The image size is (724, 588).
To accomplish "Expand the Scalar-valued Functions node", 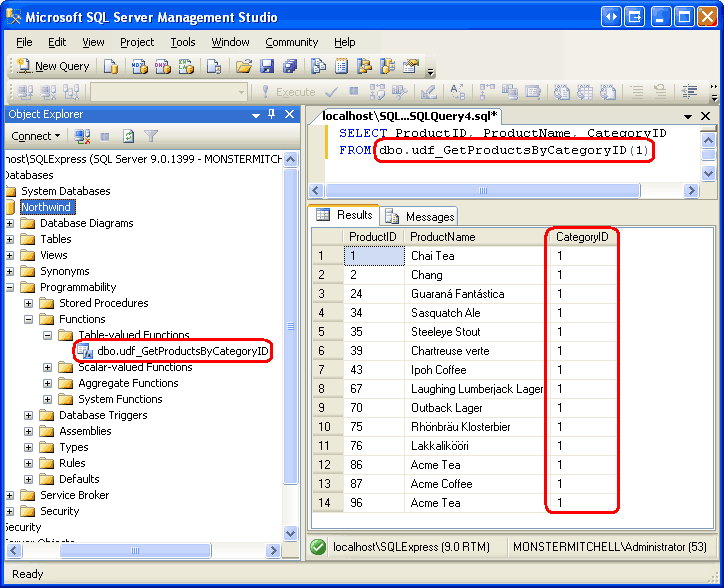I will click(48, 367).
